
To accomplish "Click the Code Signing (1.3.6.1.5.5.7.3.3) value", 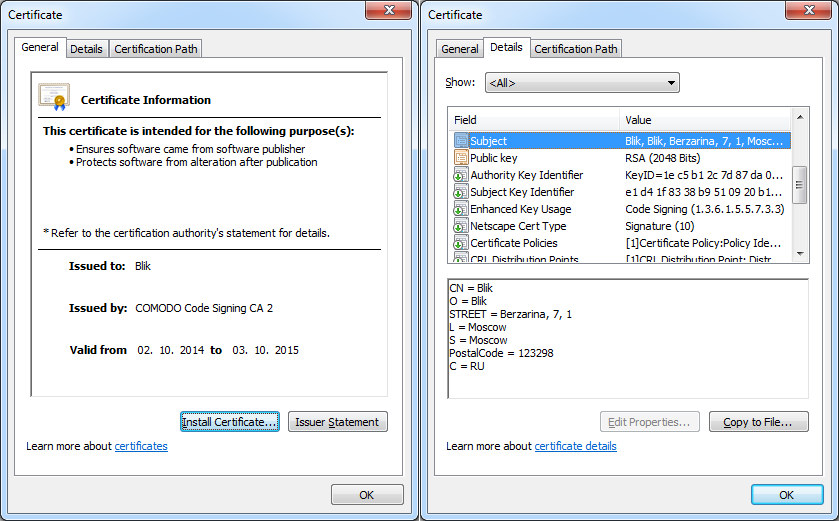I will (704, 209).
